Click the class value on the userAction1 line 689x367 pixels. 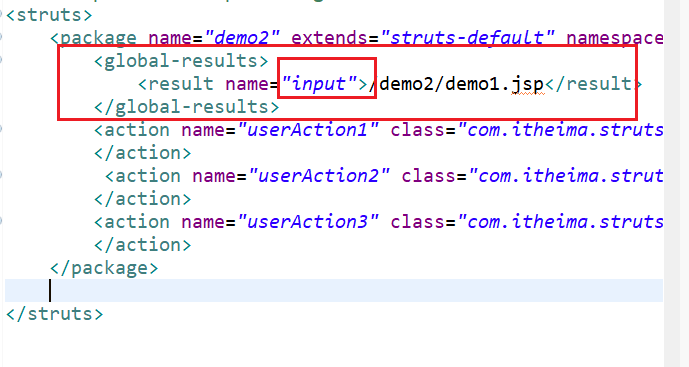point(560,130)
